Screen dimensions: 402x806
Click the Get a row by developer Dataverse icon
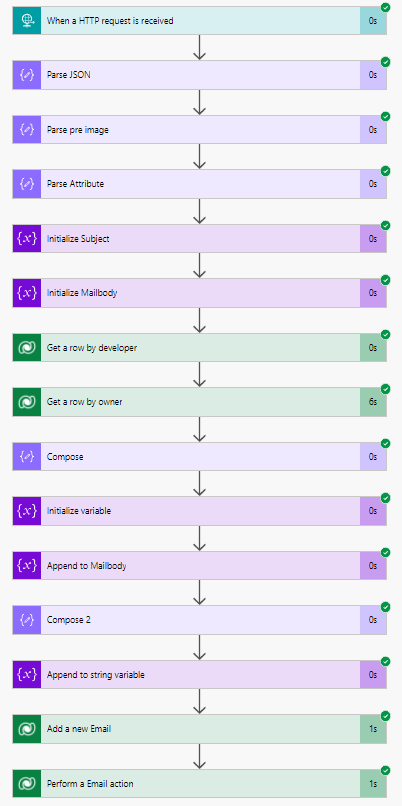pos(27,347)
